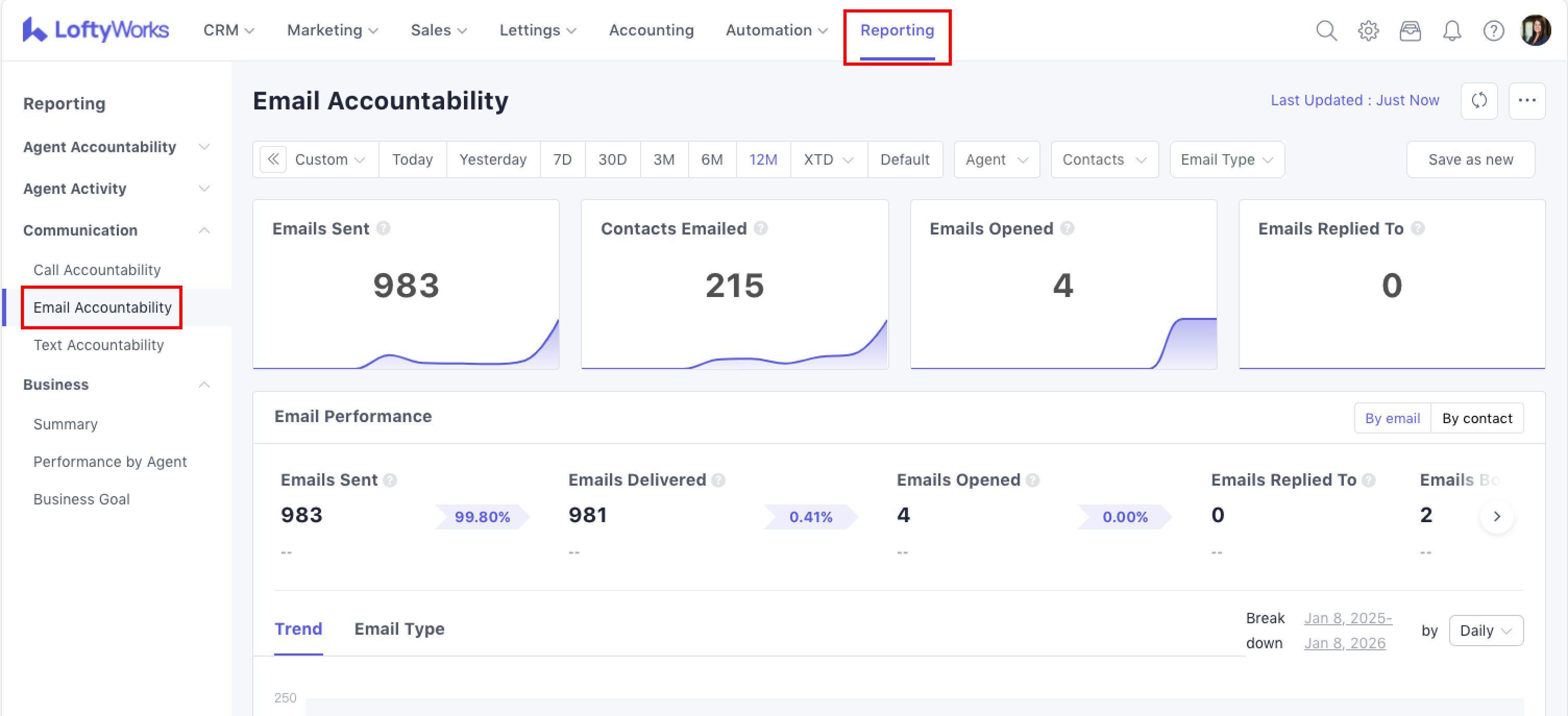Click the Save as new button
1568x716 pixels.
(1470, 159)
